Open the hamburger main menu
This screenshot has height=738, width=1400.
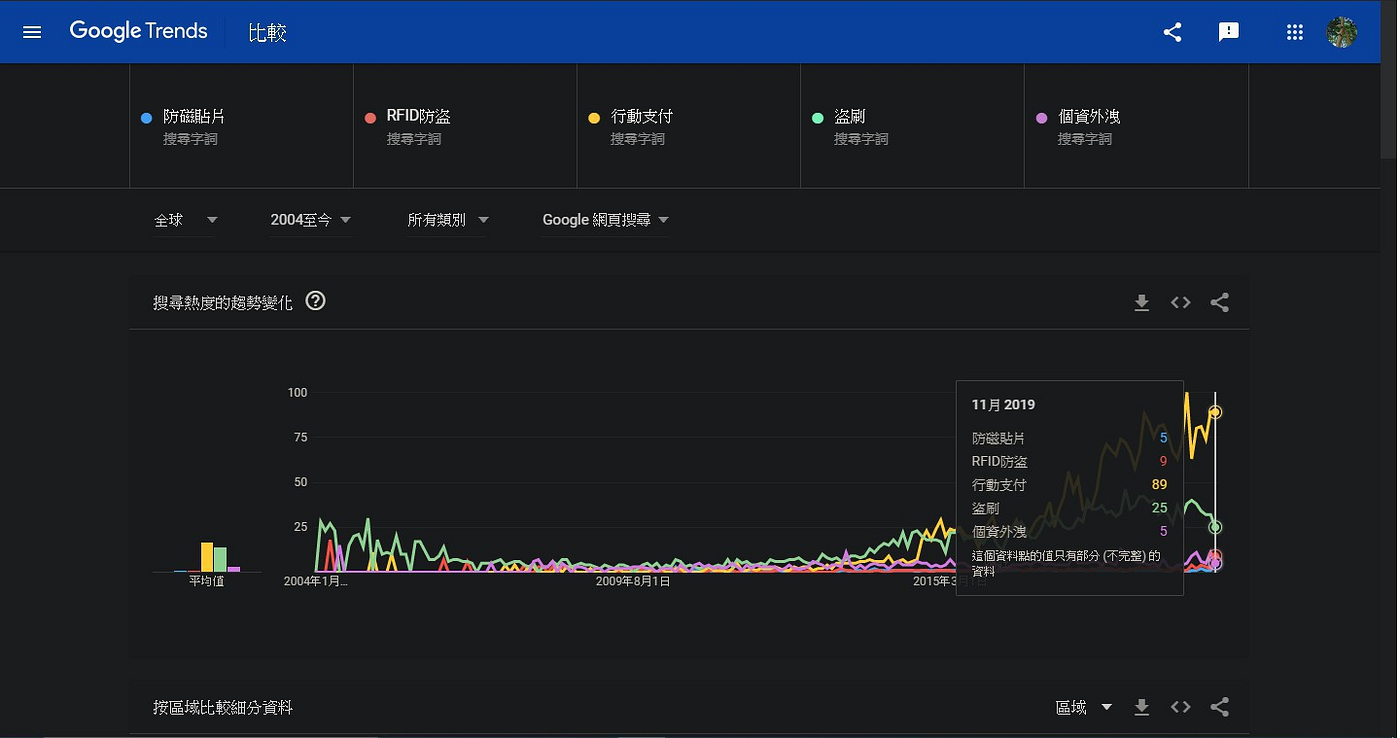pos(32,32)
